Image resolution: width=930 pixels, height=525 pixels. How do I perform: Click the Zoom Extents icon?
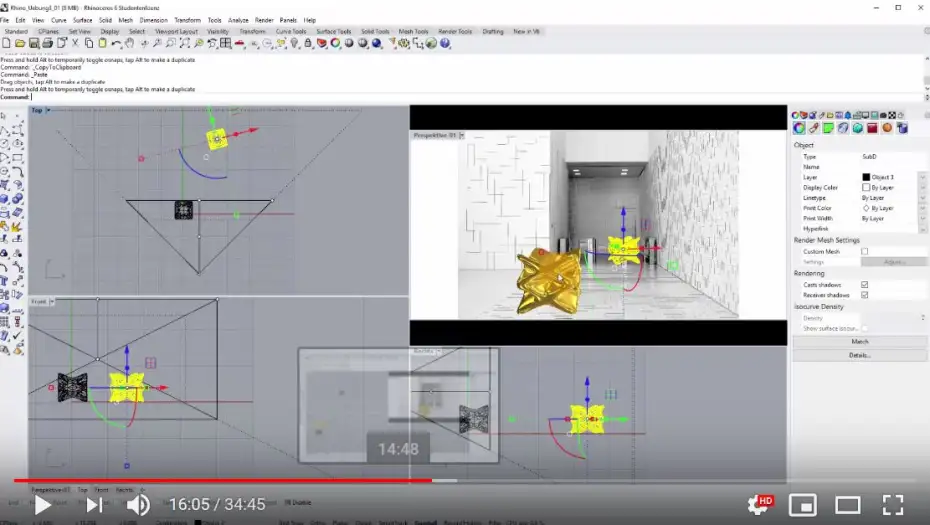pyautogui.click(x=185, y=43)
